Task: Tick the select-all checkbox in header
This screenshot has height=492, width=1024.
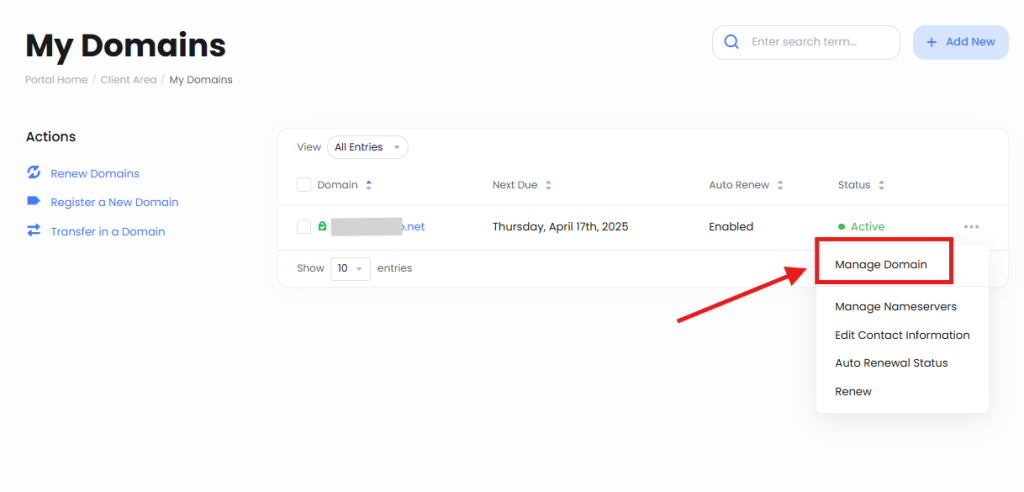Action: pos(304,185)
